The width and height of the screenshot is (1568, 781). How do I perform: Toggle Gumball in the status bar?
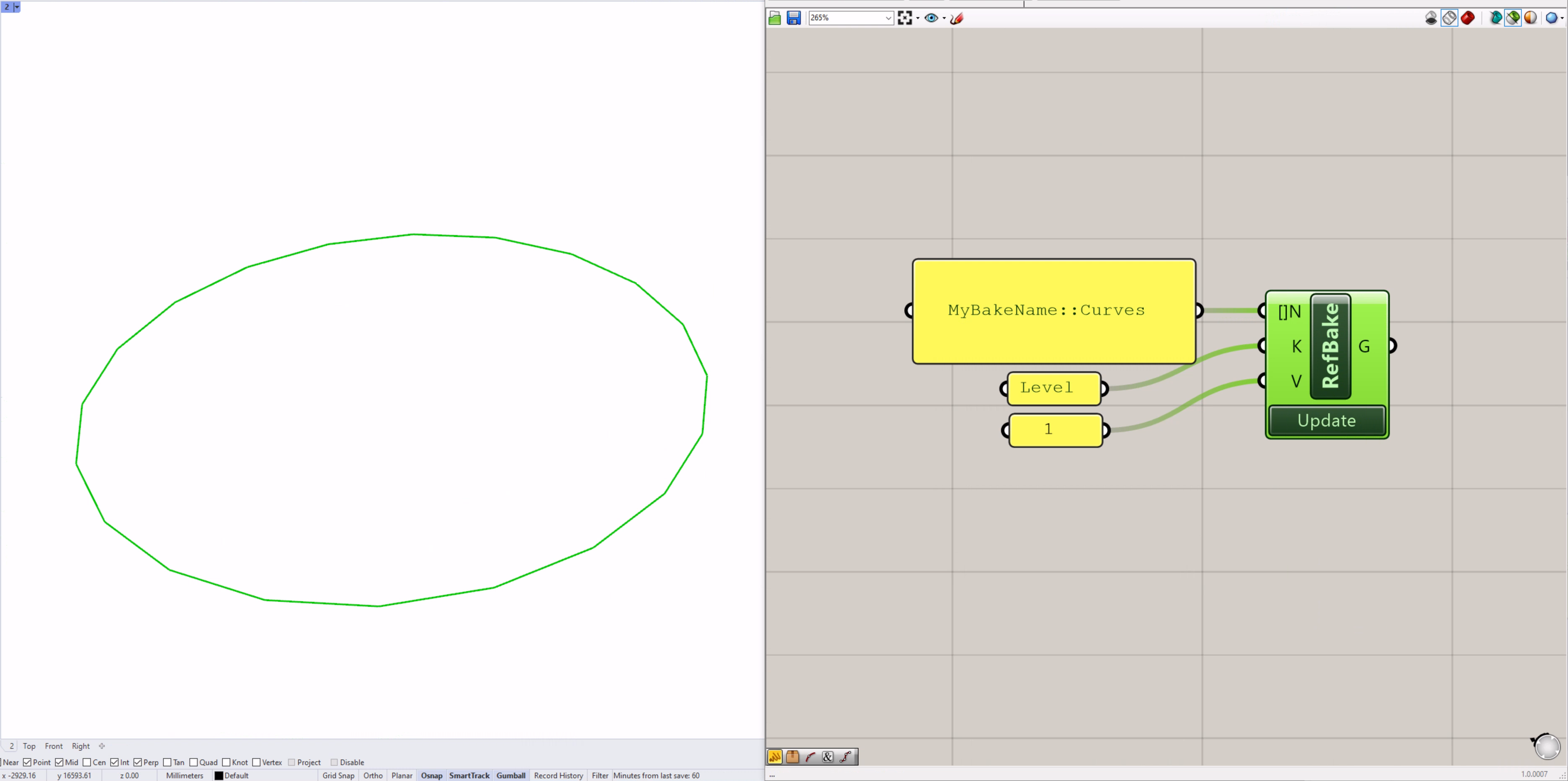511,775
